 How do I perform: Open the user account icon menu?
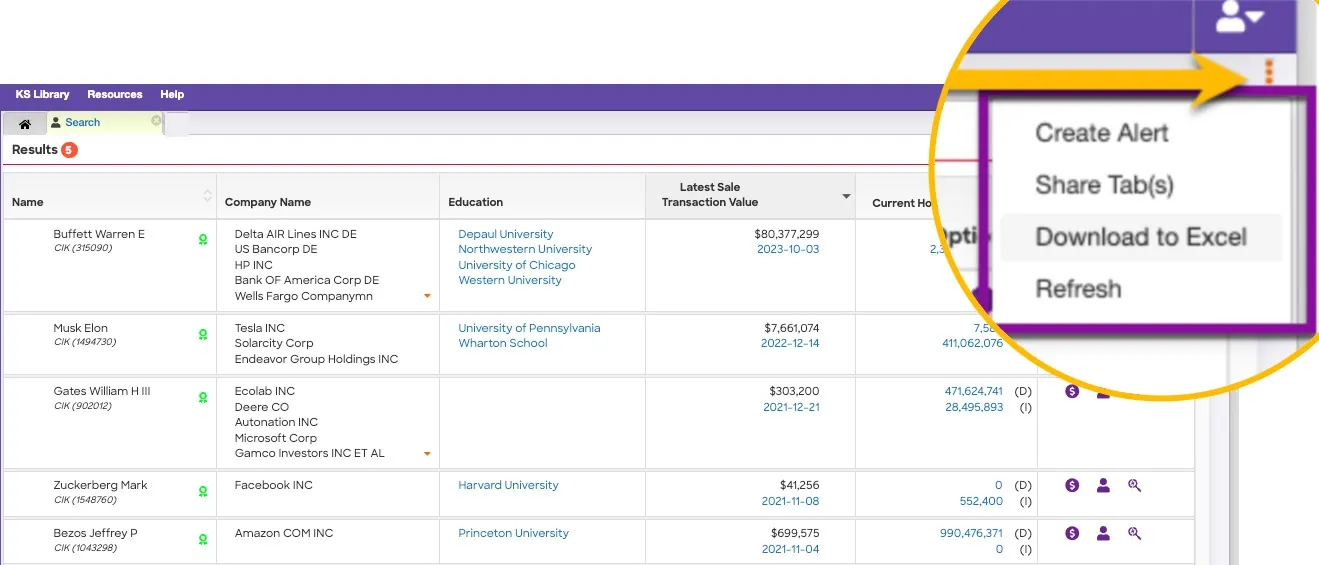click(1240, 17)
